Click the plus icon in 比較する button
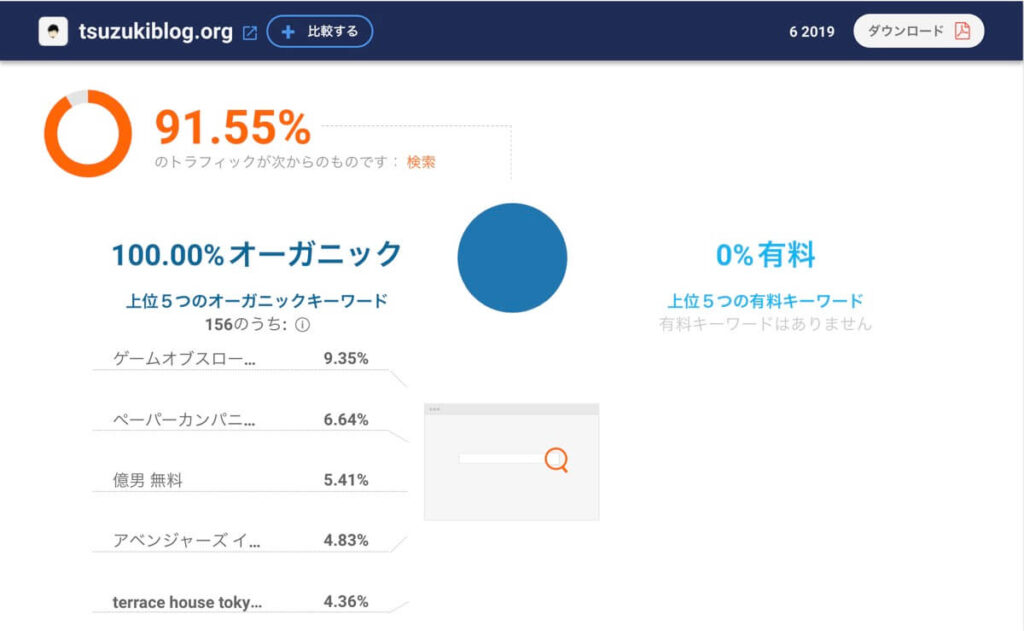This screenshot has height=631, width=1024. point(288,31)
